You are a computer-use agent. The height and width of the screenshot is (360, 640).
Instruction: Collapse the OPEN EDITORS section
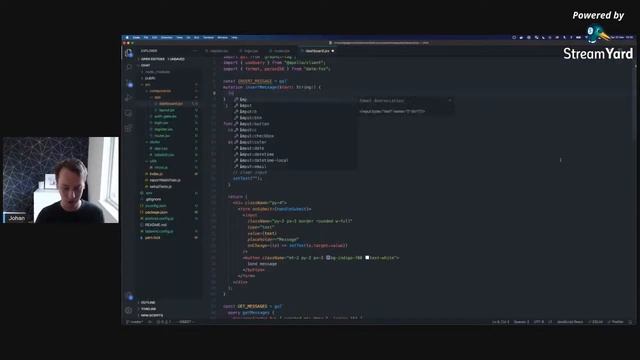click(162, 59)
